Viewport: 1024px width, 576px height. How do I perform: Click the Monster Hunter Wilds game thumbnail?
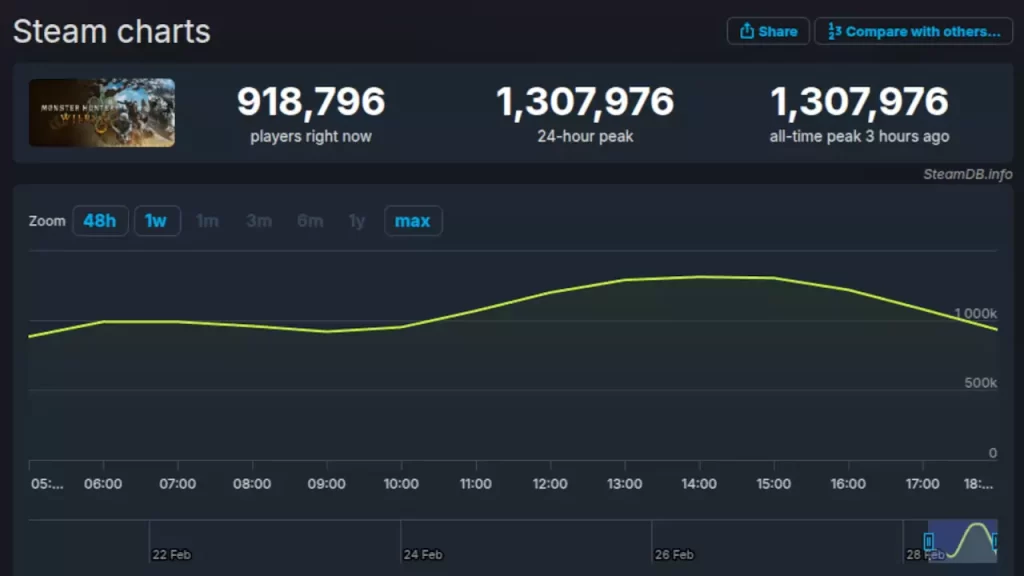click(101, 113)
